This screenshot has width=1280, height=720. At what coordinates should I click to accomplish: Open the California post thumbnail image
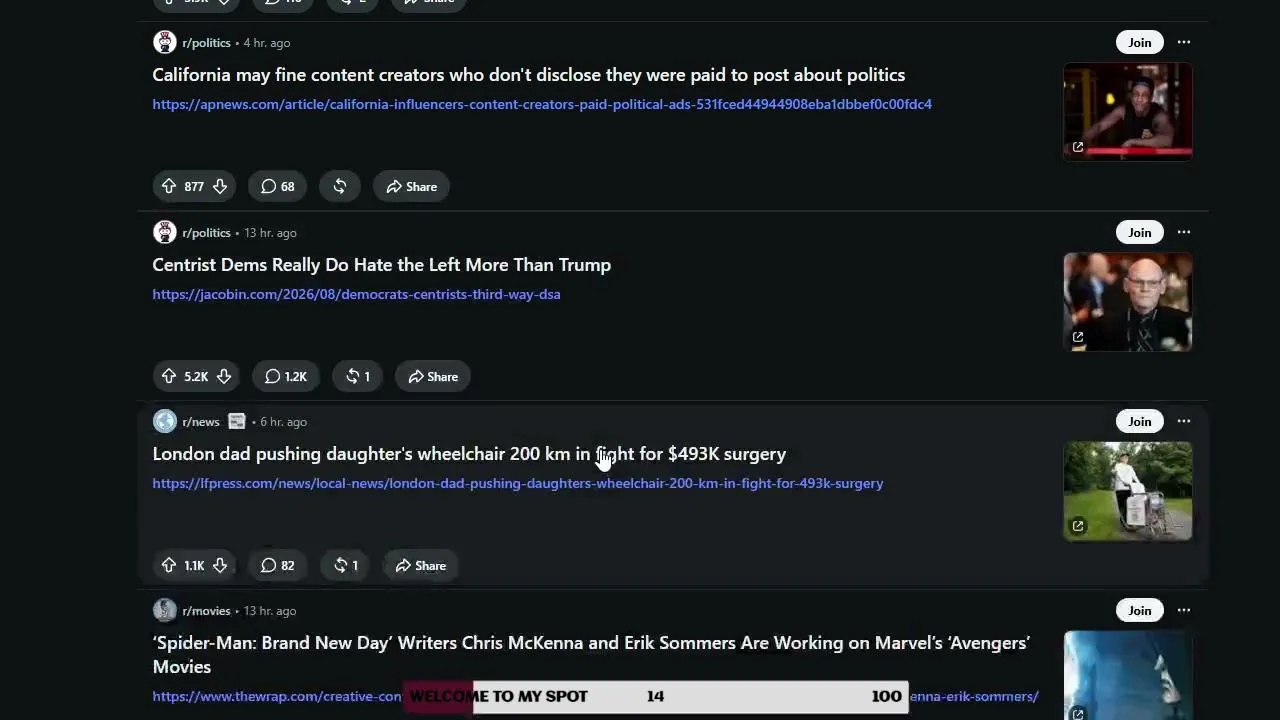1128,111
